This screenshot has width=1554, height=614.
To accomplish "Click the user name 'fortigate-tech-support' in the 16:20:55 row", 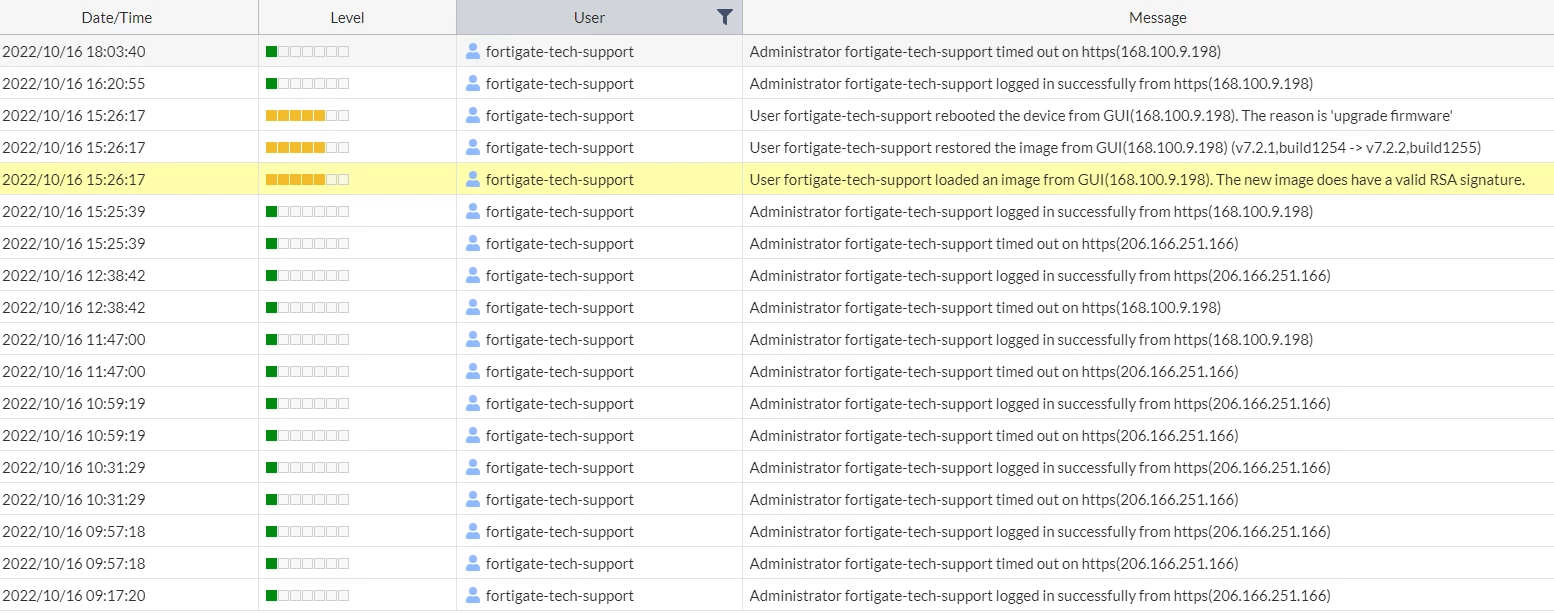I will click(560, 83).
